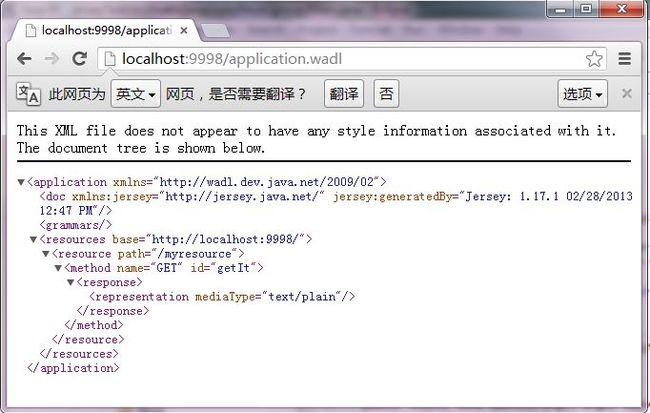650x413 pixels.
Task: Click the forward navigation arrow
Action: click(x=52, y=59)
